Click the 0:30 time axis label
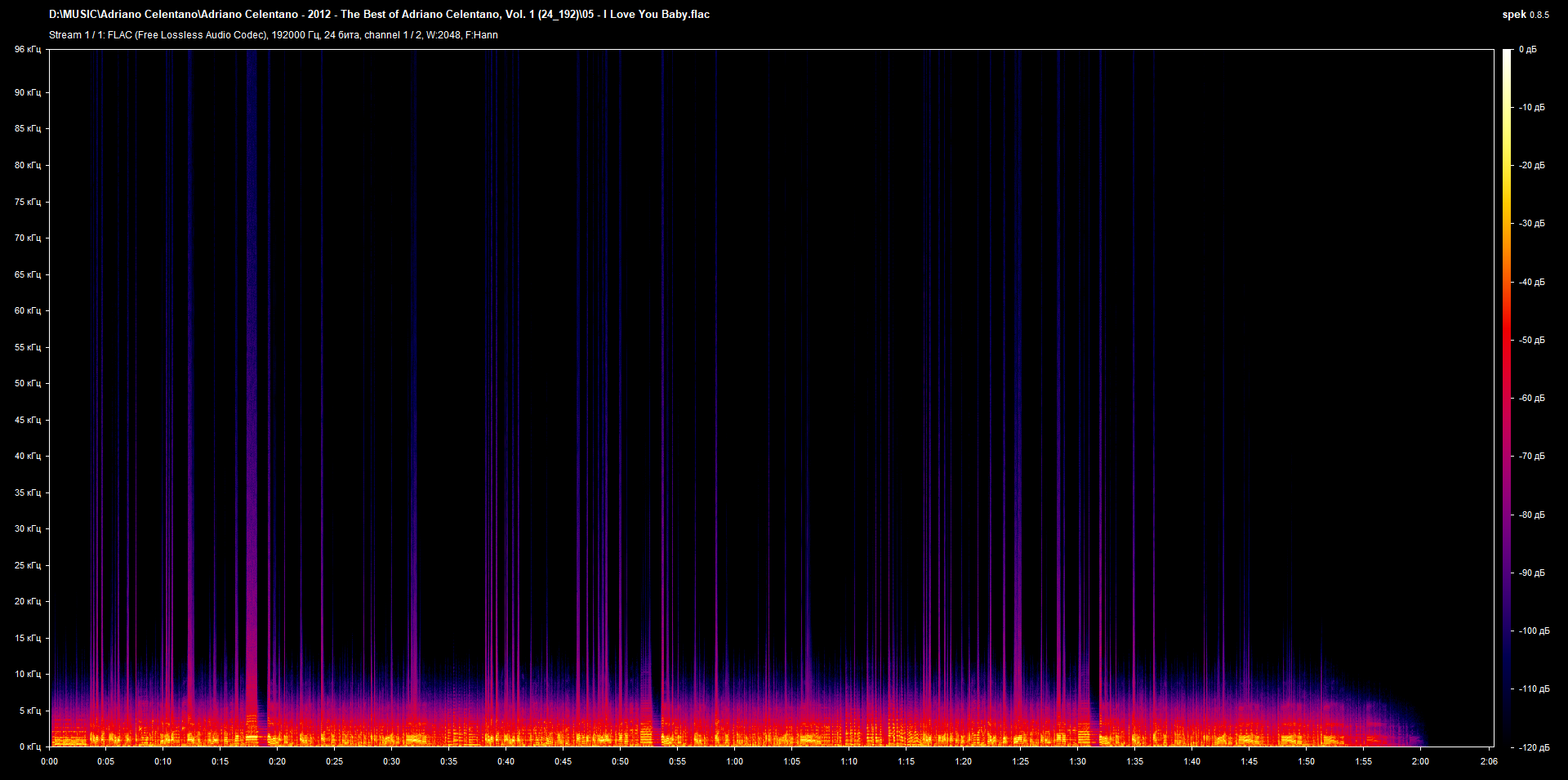1568x780 pixels. tap(392, 761)
